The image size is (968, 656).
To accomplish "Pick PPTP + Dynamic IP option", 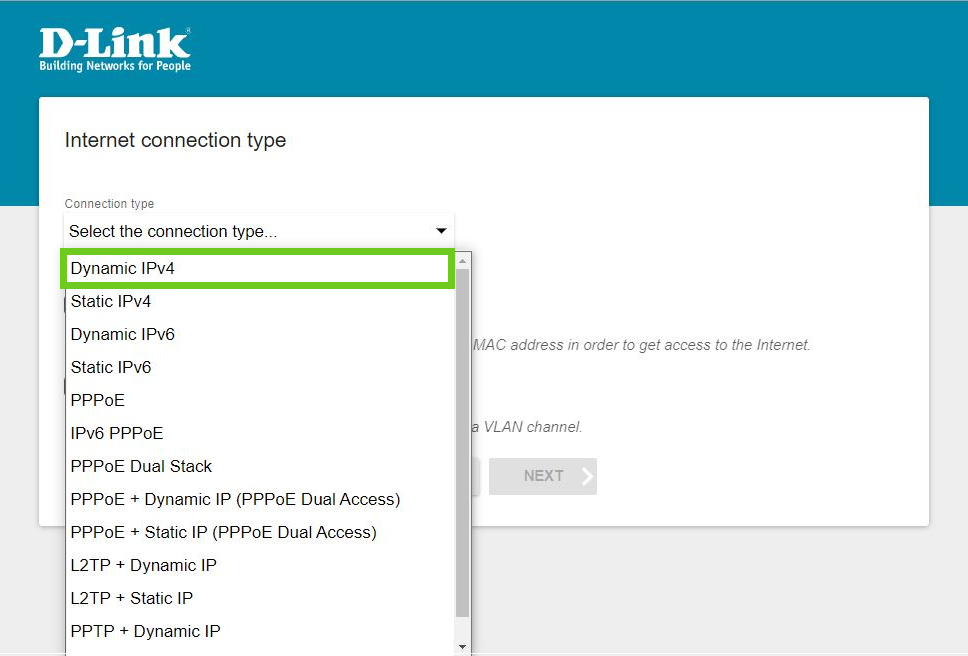I will click(x=146, y=631).
